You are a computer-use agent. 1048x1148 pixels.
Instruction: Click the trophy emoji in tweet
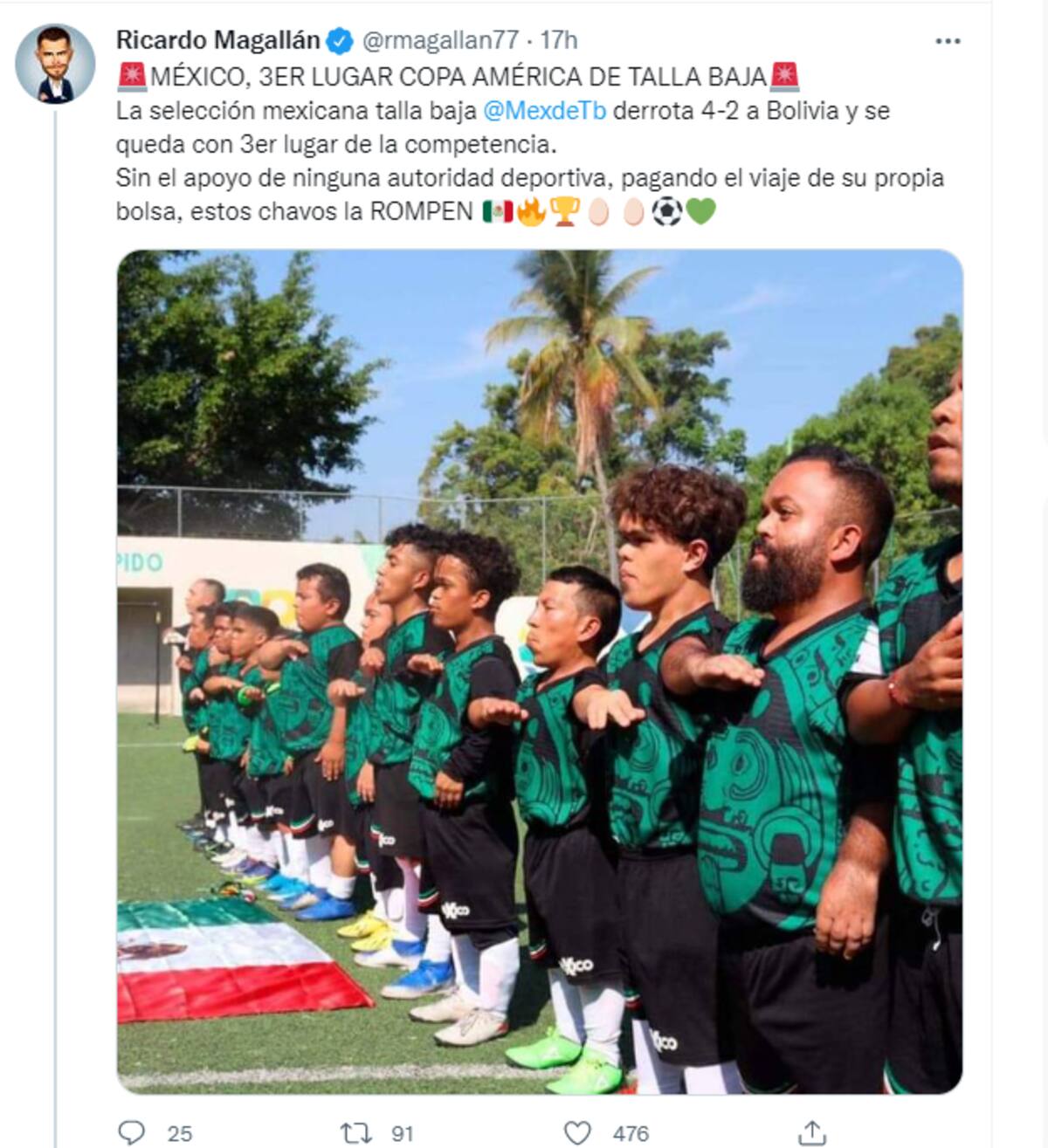(565, 212)
